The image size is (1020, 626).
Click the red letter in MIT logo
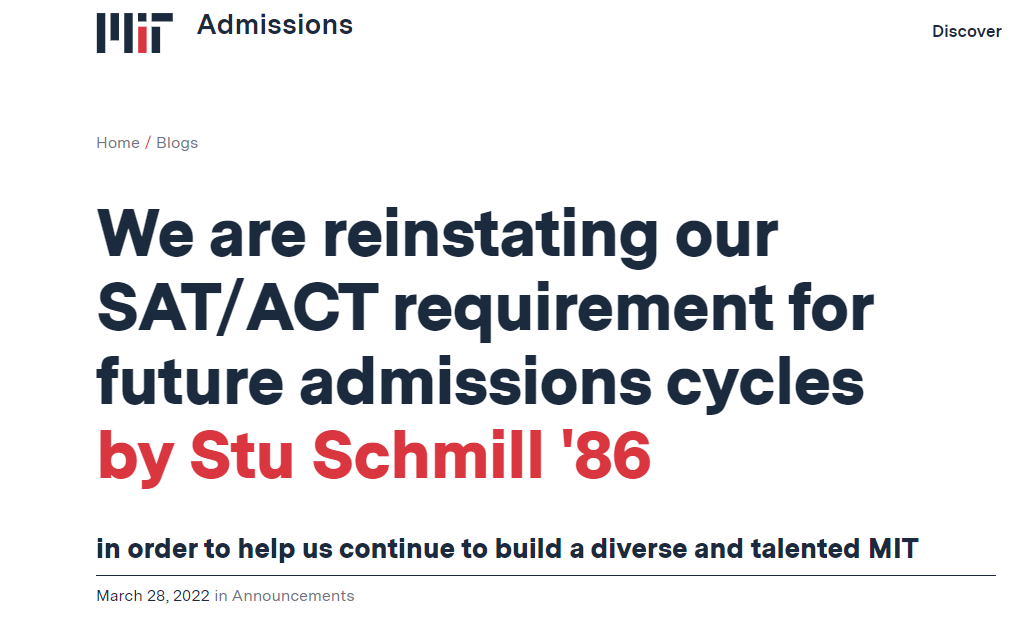142,38
